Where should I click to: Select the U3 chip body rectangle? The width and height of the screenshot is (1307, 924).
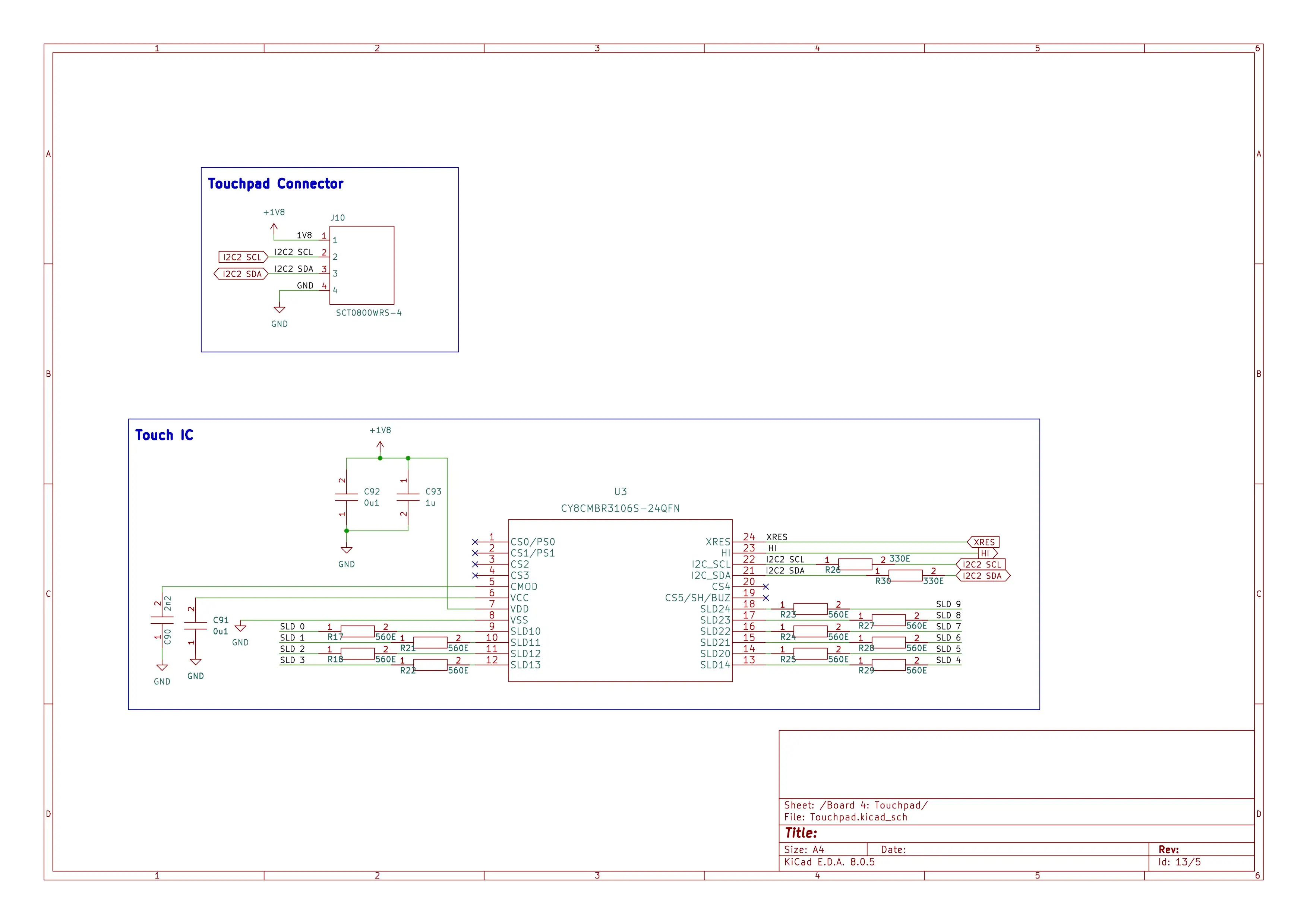(620, 600)
